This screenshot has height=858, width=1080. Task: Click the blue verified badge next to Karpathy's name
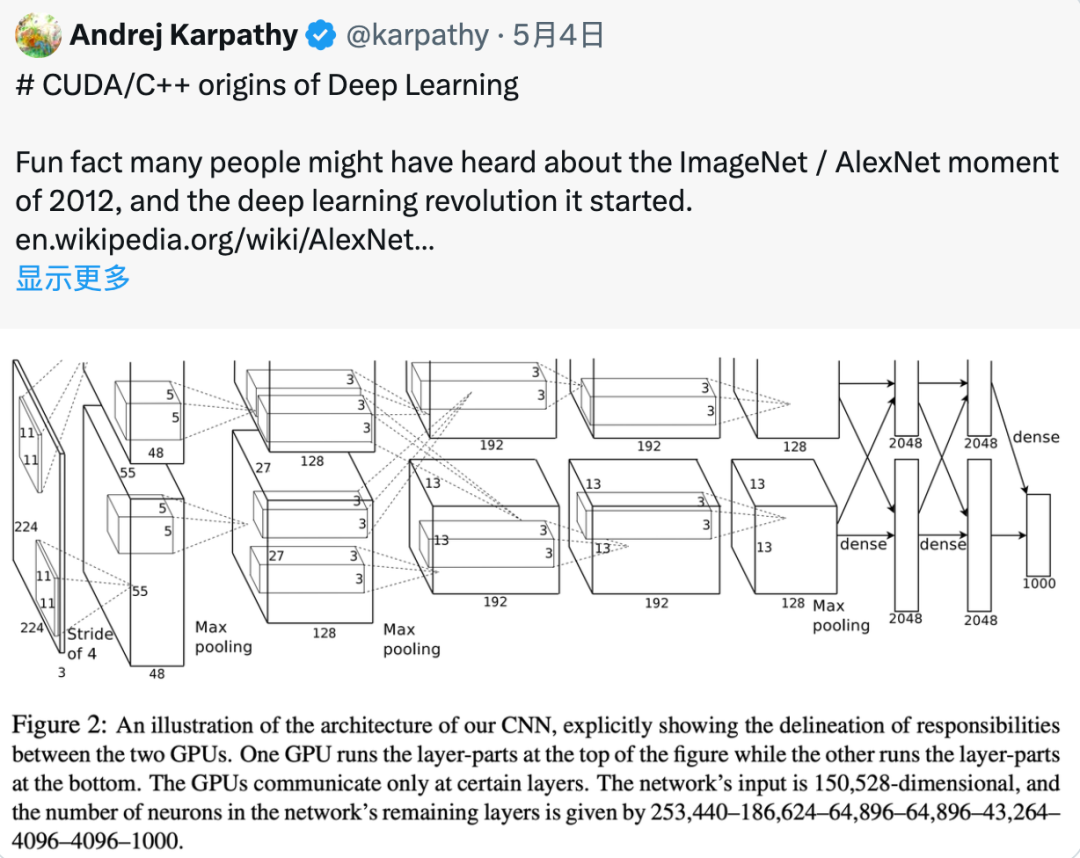318,33
